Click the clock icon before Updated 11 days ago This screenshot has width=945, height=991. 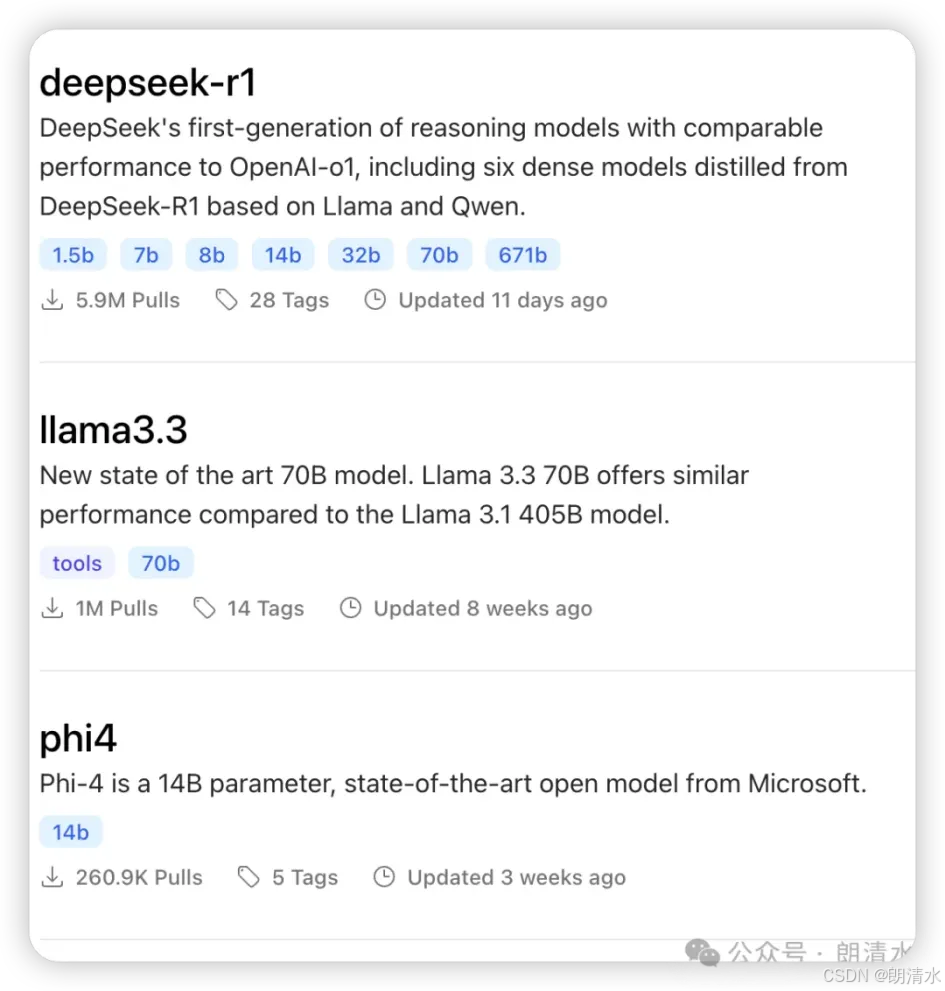pyautogui.click(x=375, y=300)
